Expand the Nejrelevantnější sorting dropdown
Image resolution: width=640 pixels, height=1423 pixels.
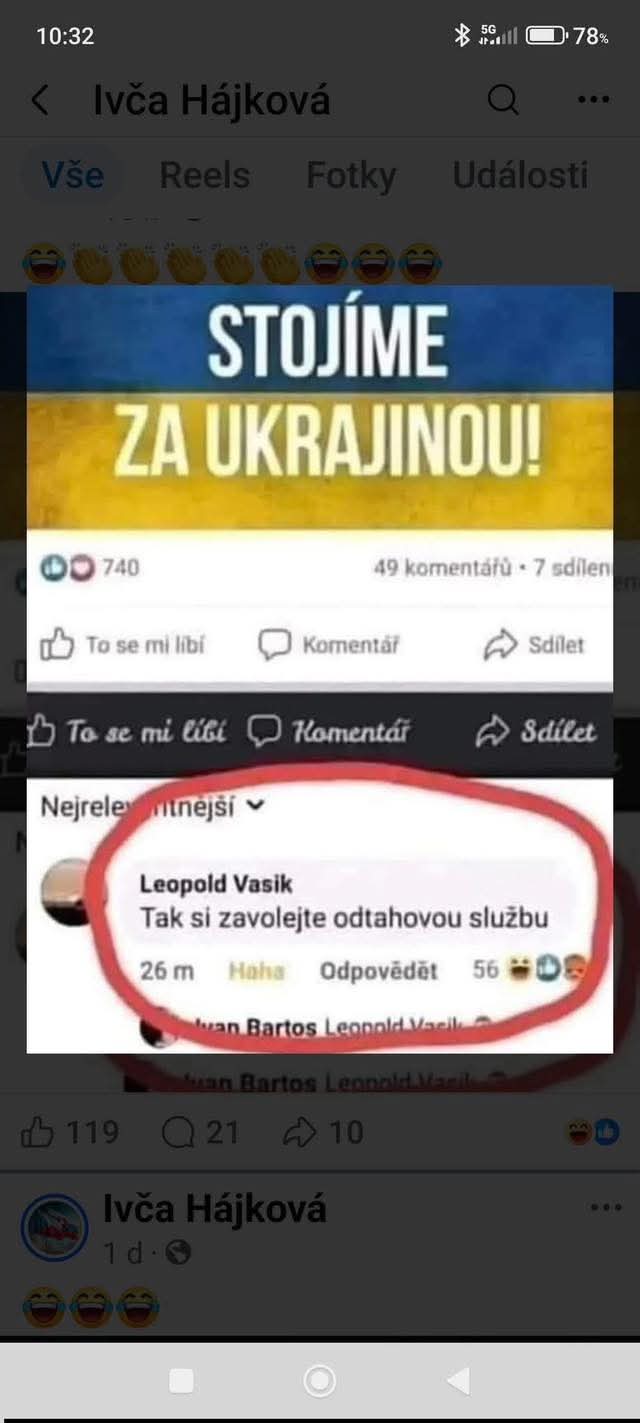coord(152,806)
